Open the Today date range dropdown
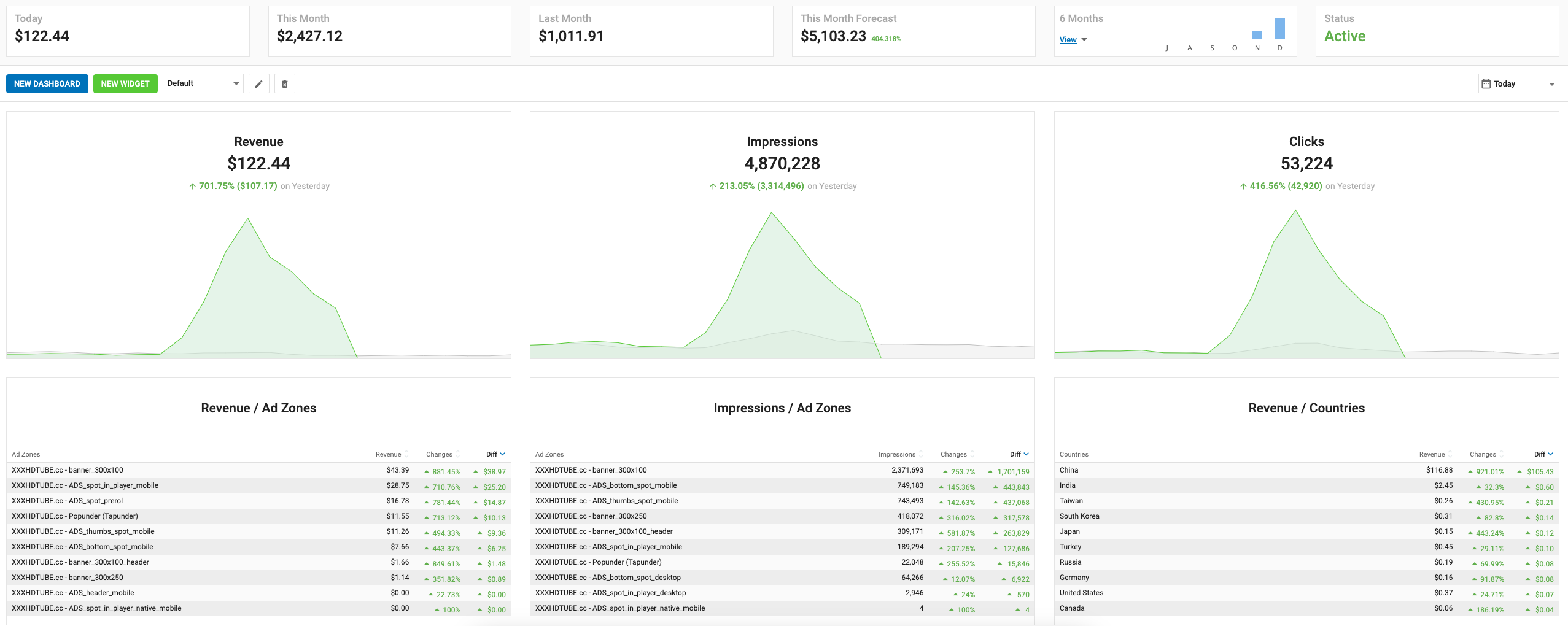The height and width of the screenshot is (626, 1568). click(1519, 84)
